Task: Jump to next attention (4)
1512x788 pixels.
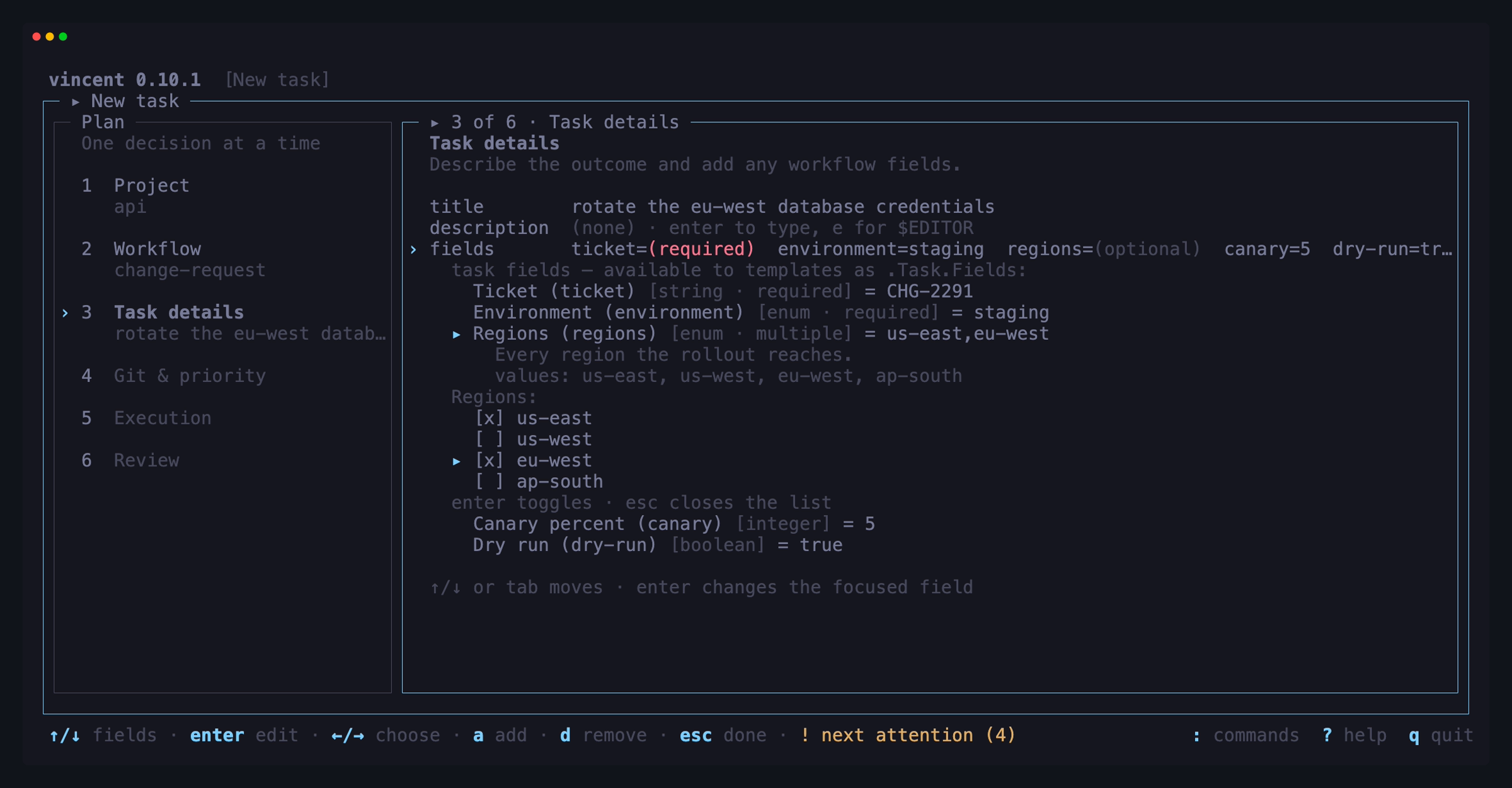Action: click(908, 736)
